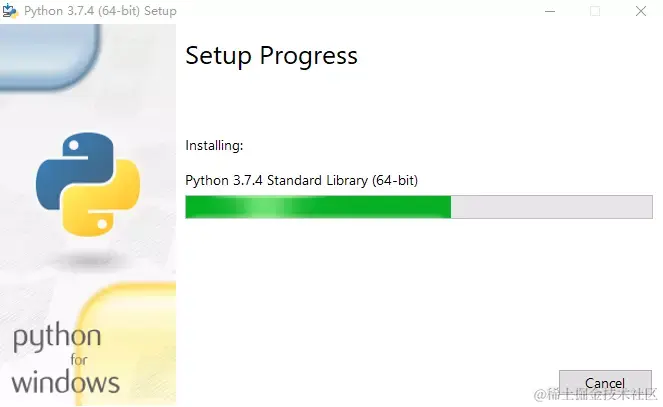
Task: Click the bright shimmer highlight on the progress bar
Action: (266, 207)
